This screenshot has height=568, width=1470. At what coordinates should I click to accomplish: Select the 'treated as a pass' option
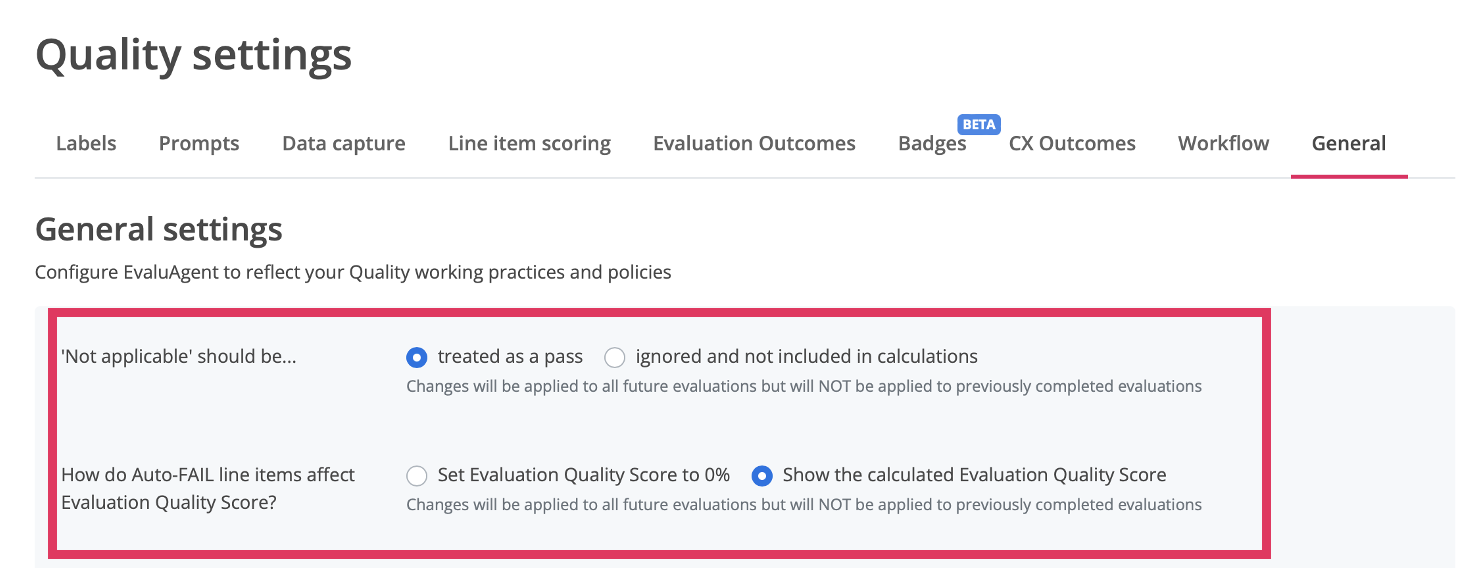[418, 357]
